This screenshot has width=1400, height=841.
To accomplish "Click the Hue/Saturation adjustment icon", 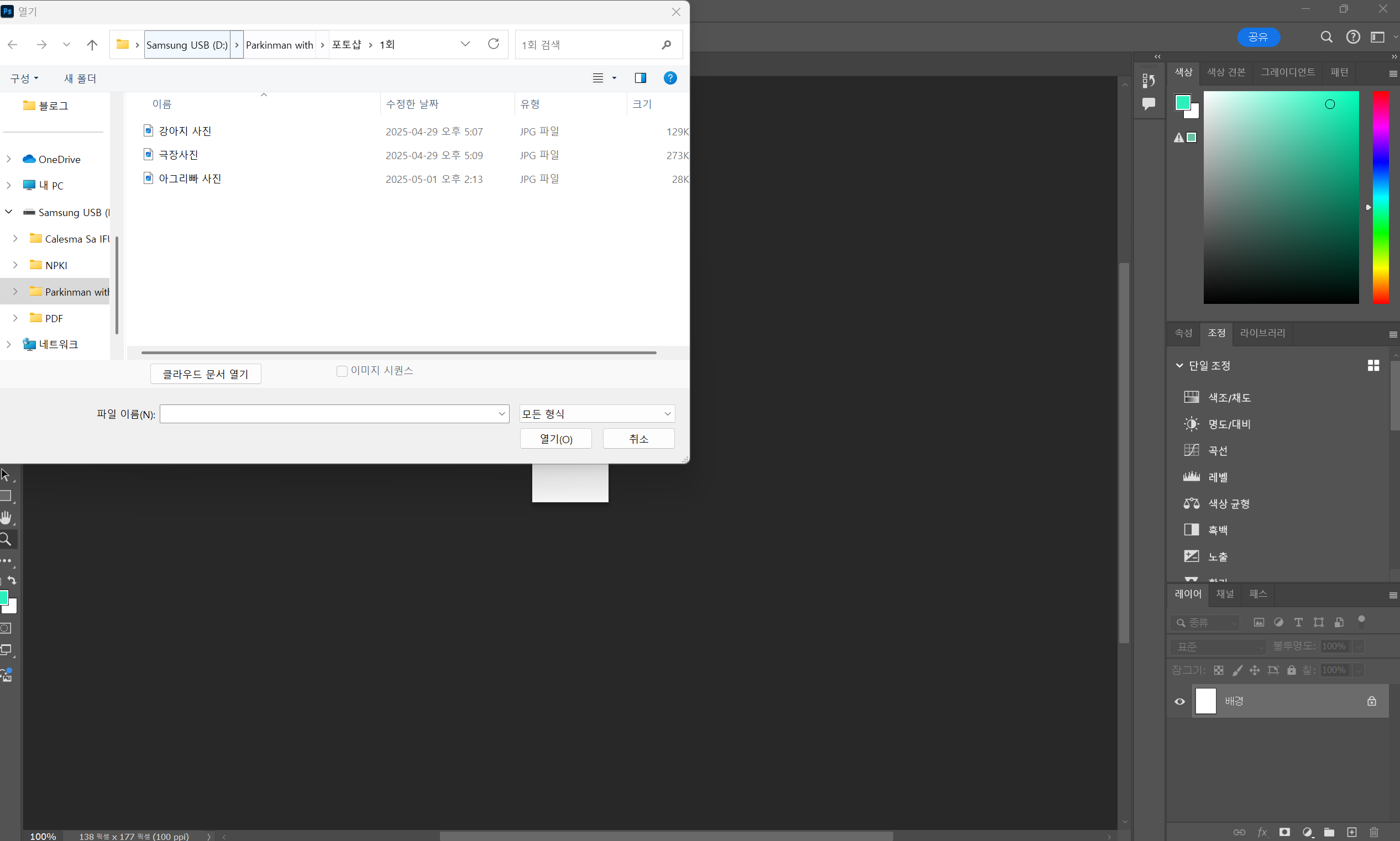I will [1192, 397].
